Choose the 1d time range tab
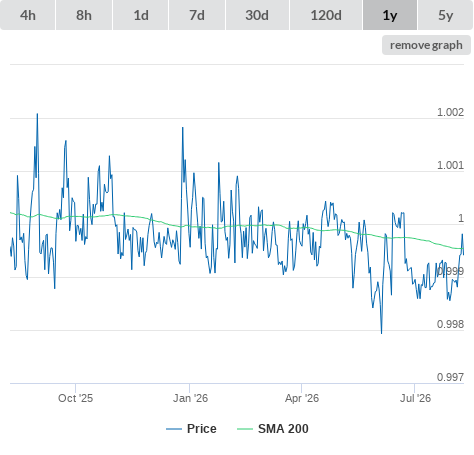This screenshot has width=474, height=455. 141,15
